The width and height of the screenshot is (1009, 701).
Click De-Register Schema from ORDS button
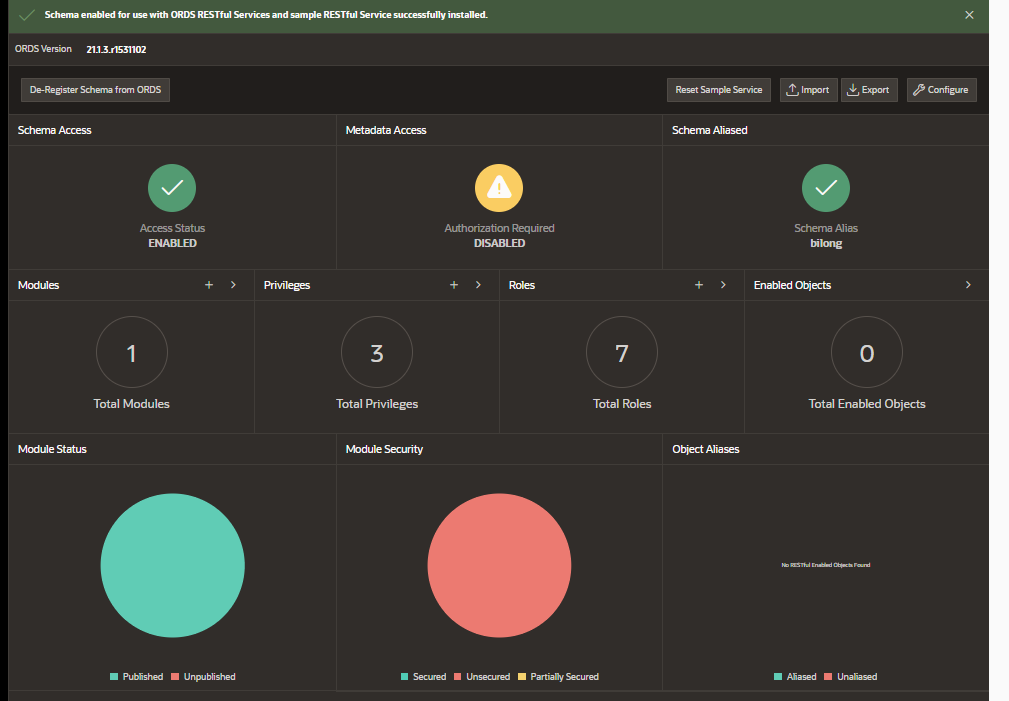(95, 90)
